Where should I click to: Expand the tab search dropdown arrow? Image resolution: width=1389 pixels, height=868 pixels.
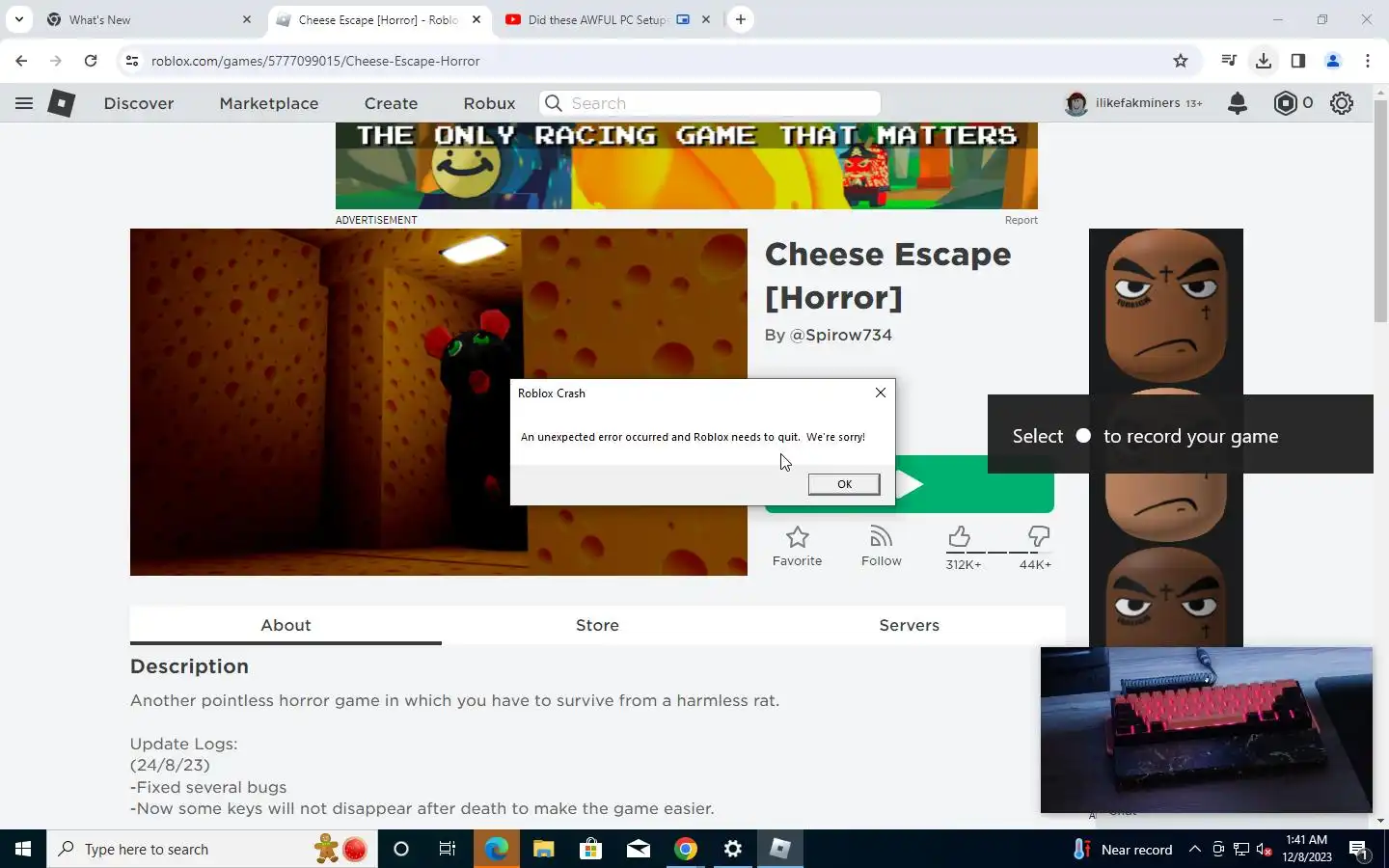[18, 19]
